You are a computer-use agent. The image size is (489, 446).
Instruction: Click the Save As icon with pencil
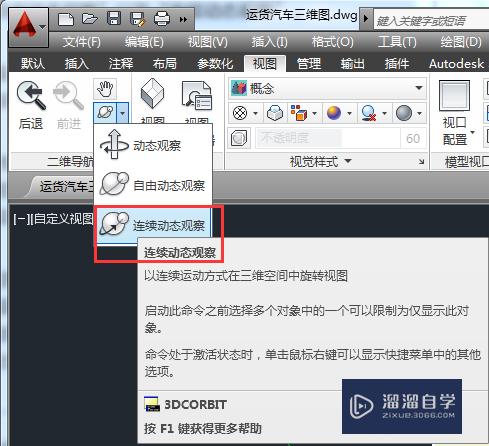138,19
